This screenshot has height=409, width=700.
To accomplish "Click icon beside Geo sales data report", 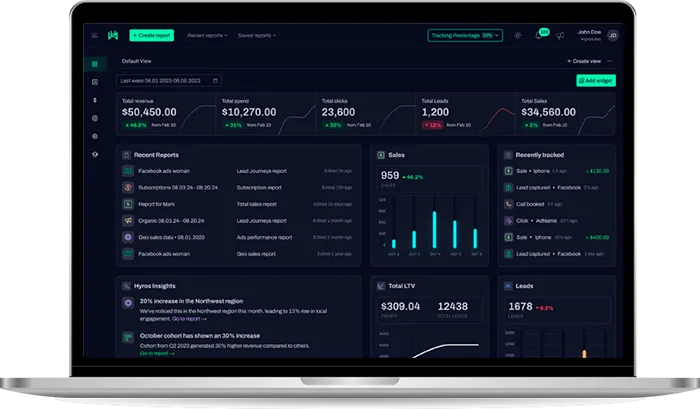I will click(x=128, y=237).
